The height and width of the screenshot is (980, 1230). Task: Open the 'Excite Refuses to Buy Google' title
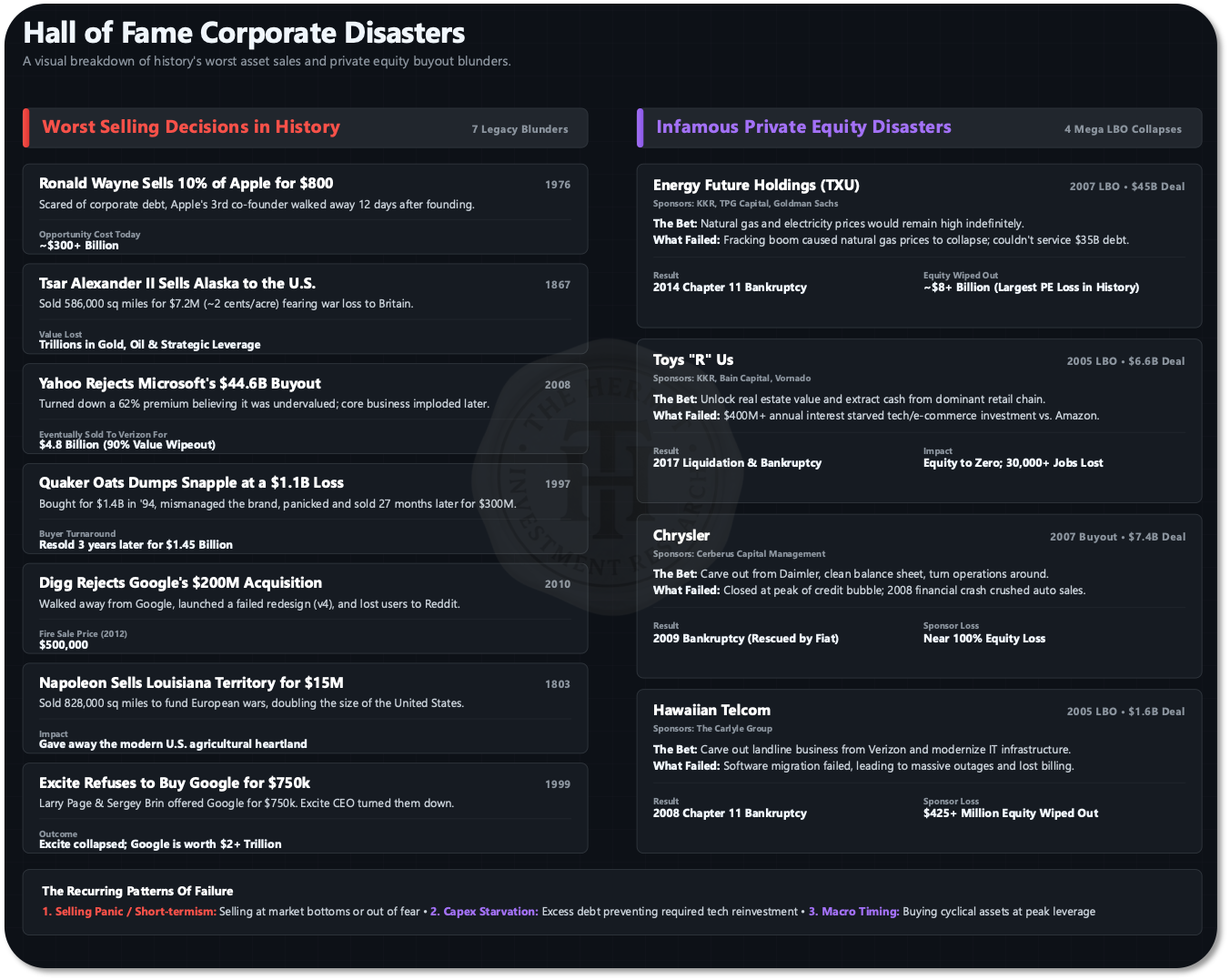click(175, 783)
